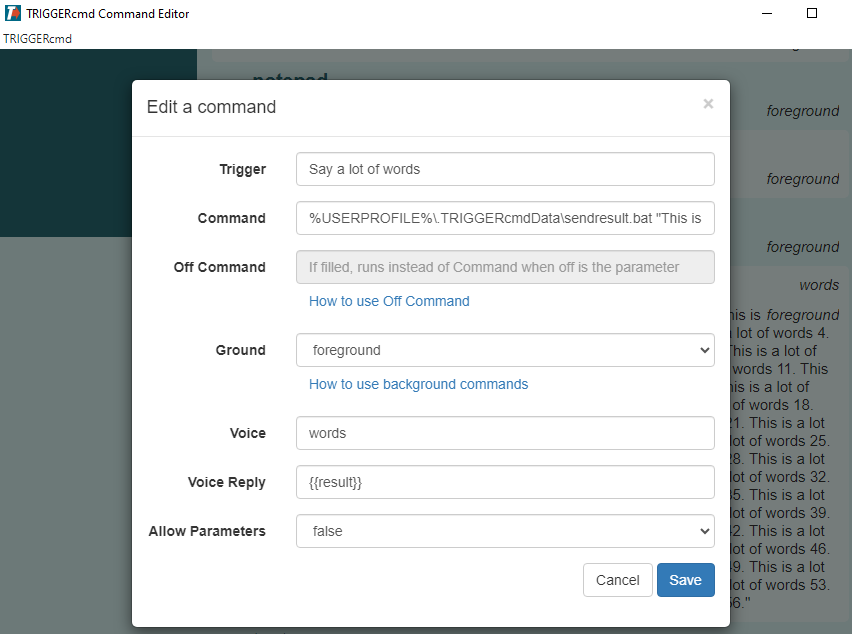
Task: Click the Voice Reply input field
Action: click(505, 482)
